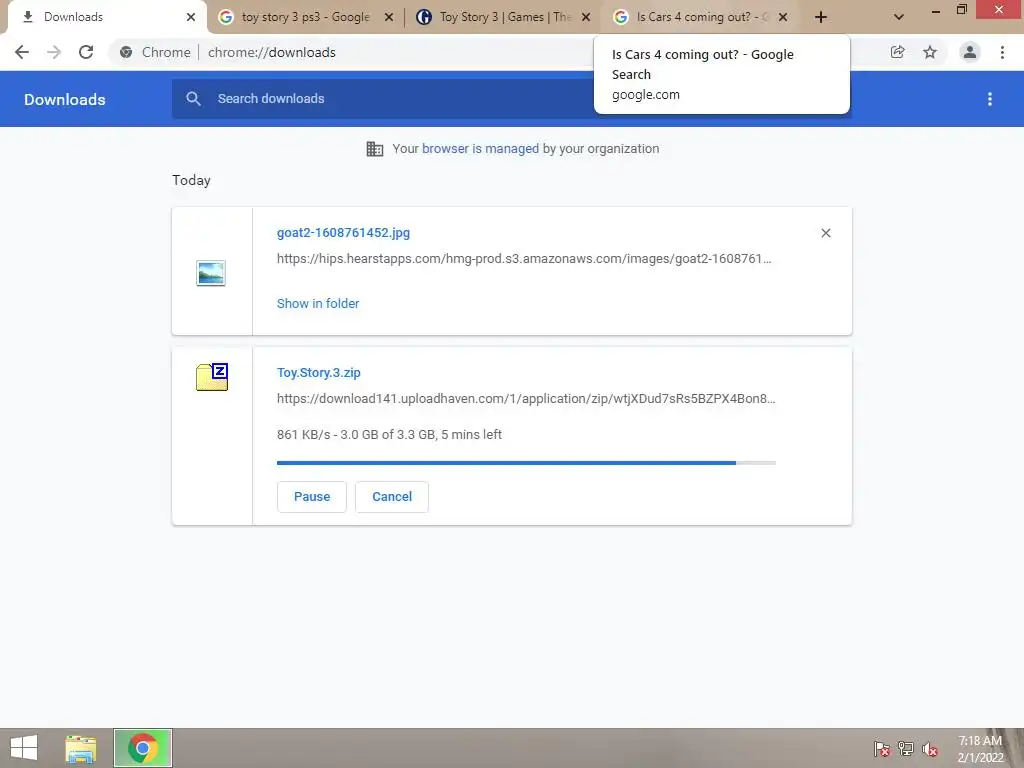The width and height of the screenshot is (1024, 768).
Task: Remove goat2-1608761452.jpg from the list
Action: tap(825, 233)
